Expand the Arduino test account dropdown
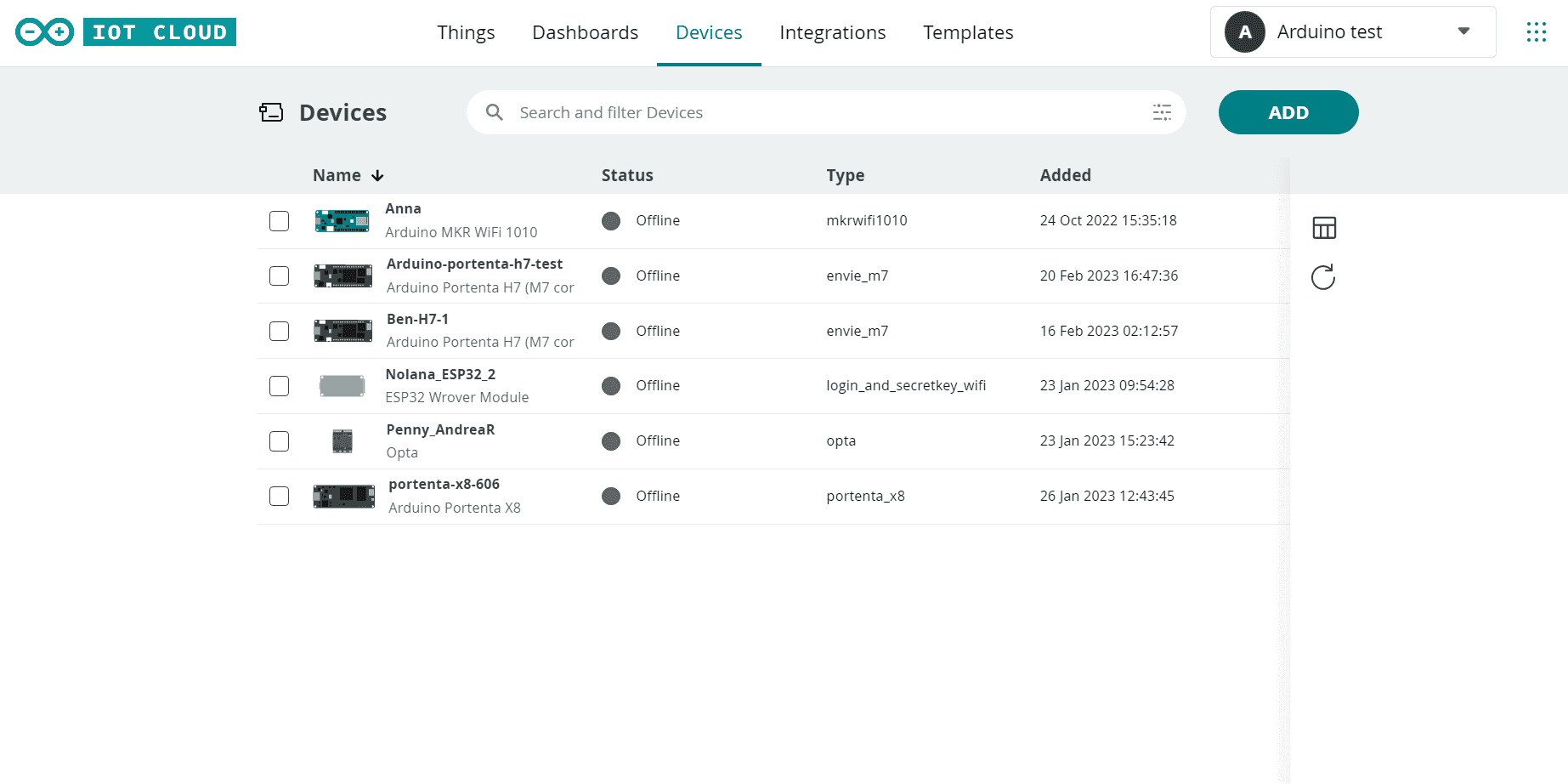Image resolution: width=1568 pixels, height=784 pixels. coord(1463,31)
